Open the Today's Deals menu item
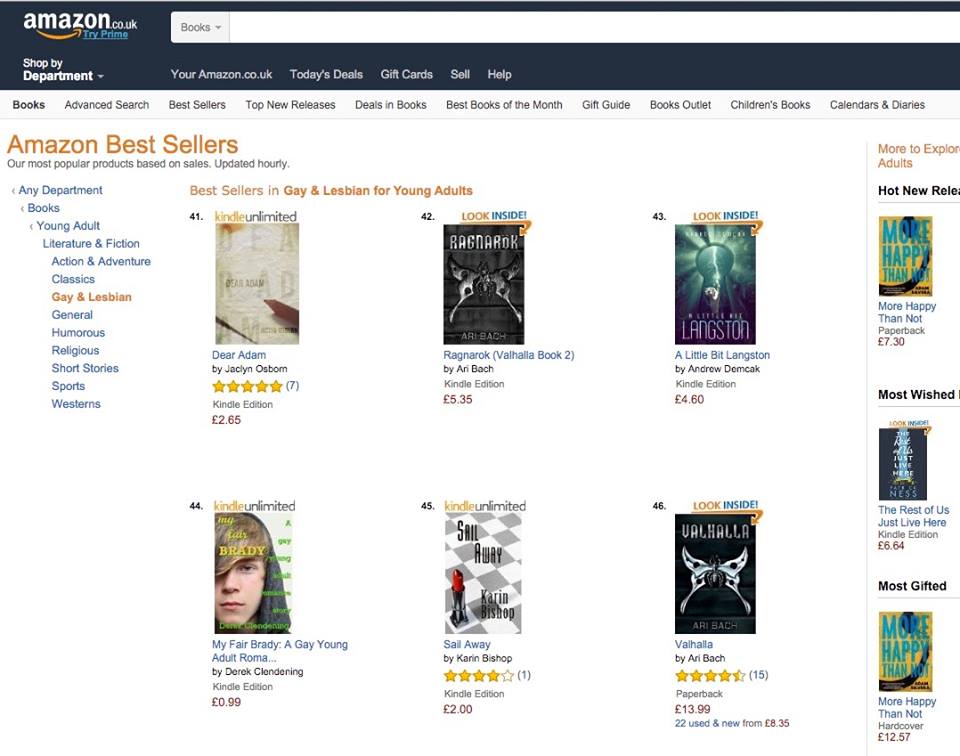The width and height of the screenshot is (960, 756). click(x=326, y=75)
